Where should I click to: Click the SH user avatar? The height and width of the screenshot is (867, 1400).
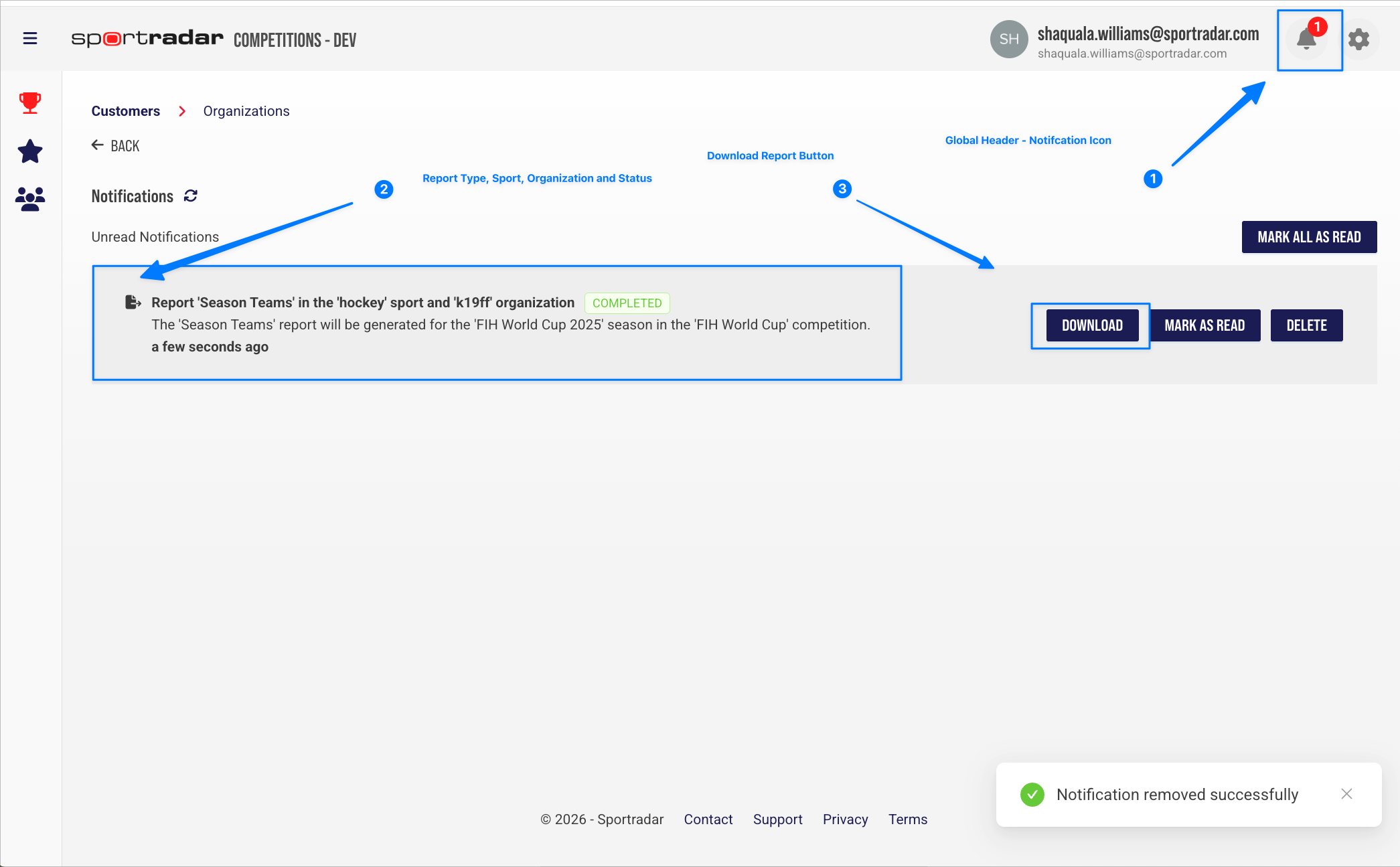pos(1008,40)
